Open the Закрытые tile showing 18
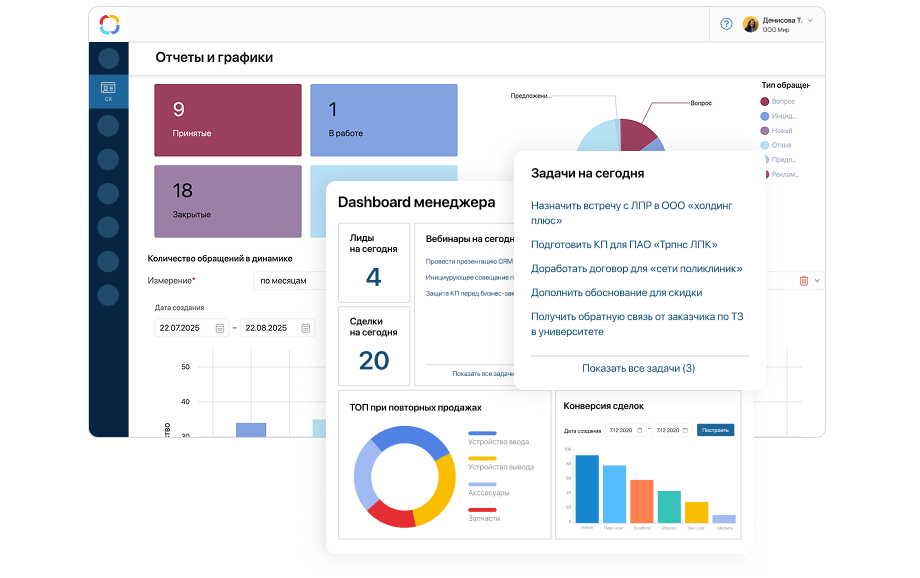This screenshot has width=920, height=578. 227,201
